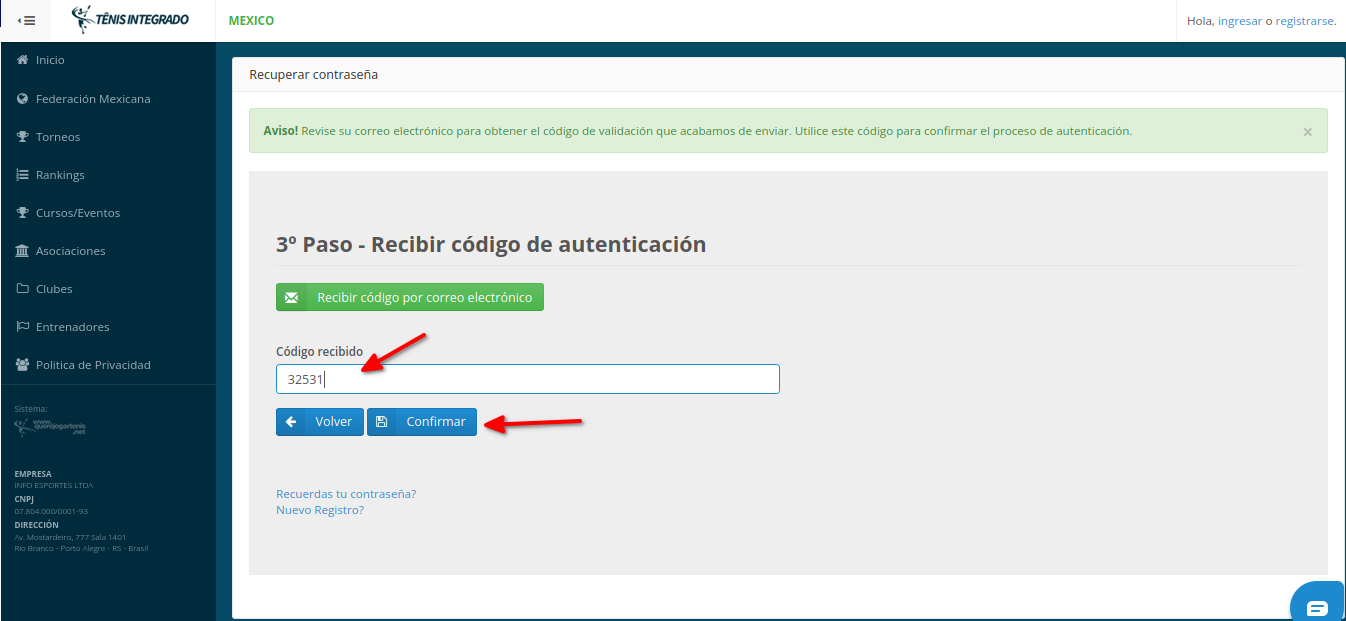This screenshot has height=621, width=1346.
Task: Open Politica de Privacidad page
Action: click(93, 365)
